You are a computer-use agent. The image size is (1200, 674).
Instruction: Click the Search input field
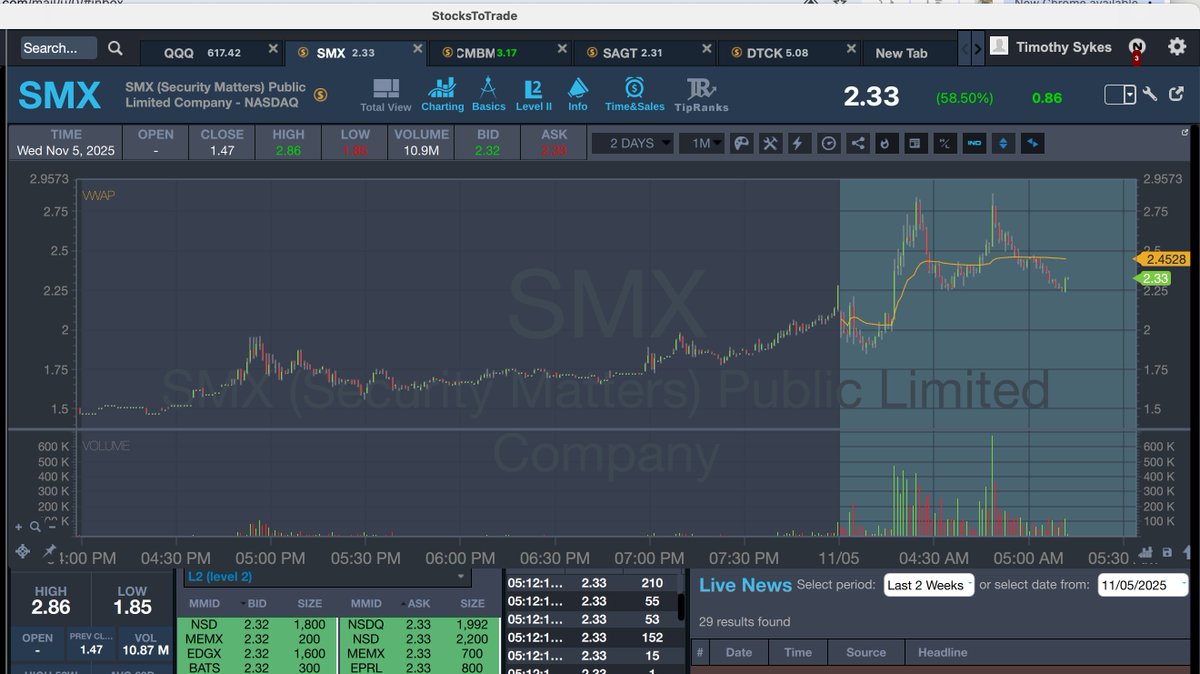(58, 48)
